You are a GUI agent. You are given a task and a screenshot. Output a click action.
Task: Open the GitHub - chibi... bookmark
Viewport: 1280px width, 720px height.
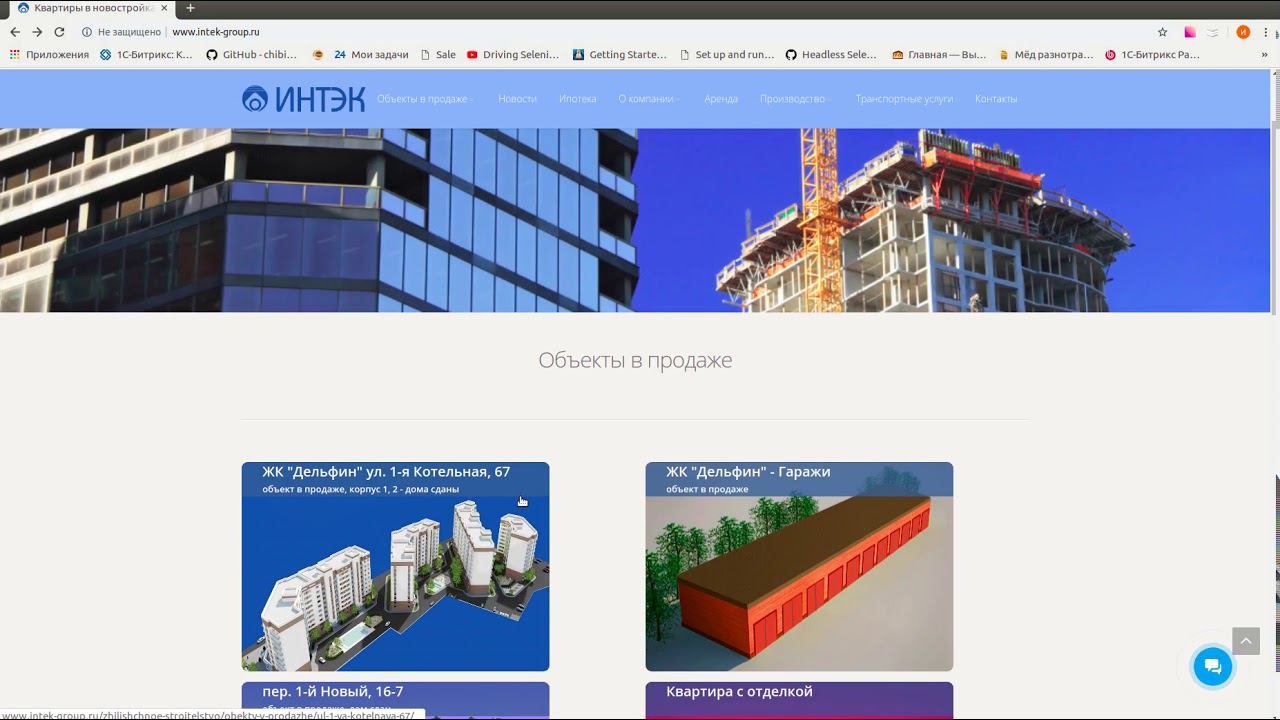(251, 55)
